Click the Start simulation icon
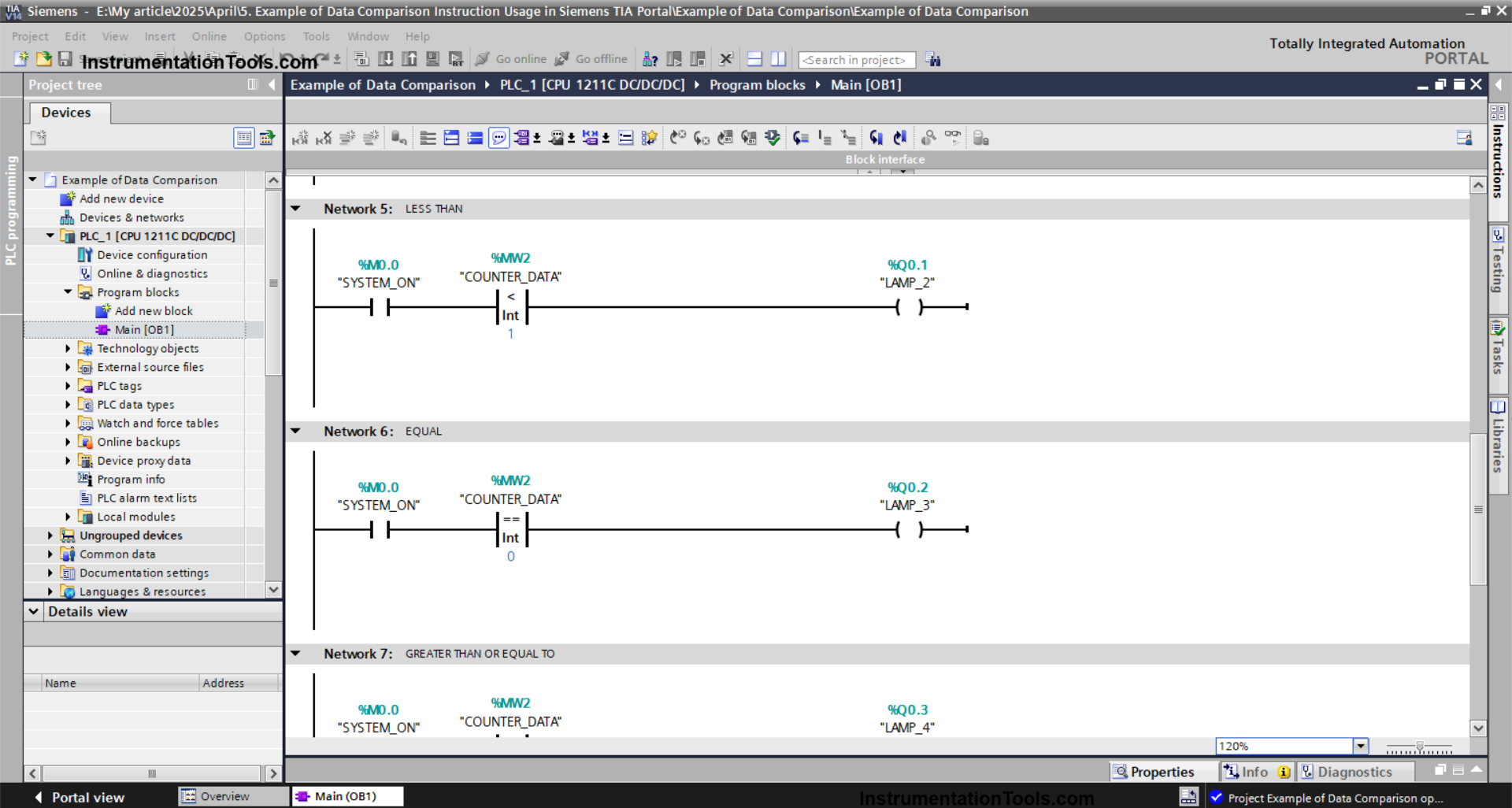1512x808 pixels. click(x=432, y=59)
